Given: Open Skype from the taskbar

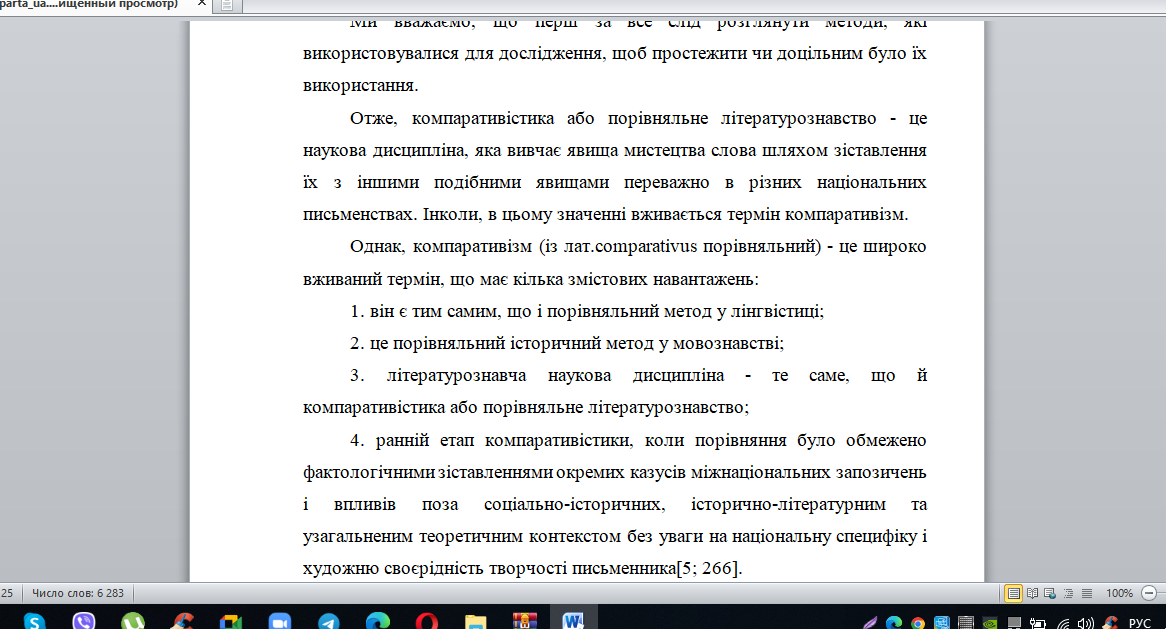Looking at the screenshot, I should pyautogui.click(x=34, y=621).
